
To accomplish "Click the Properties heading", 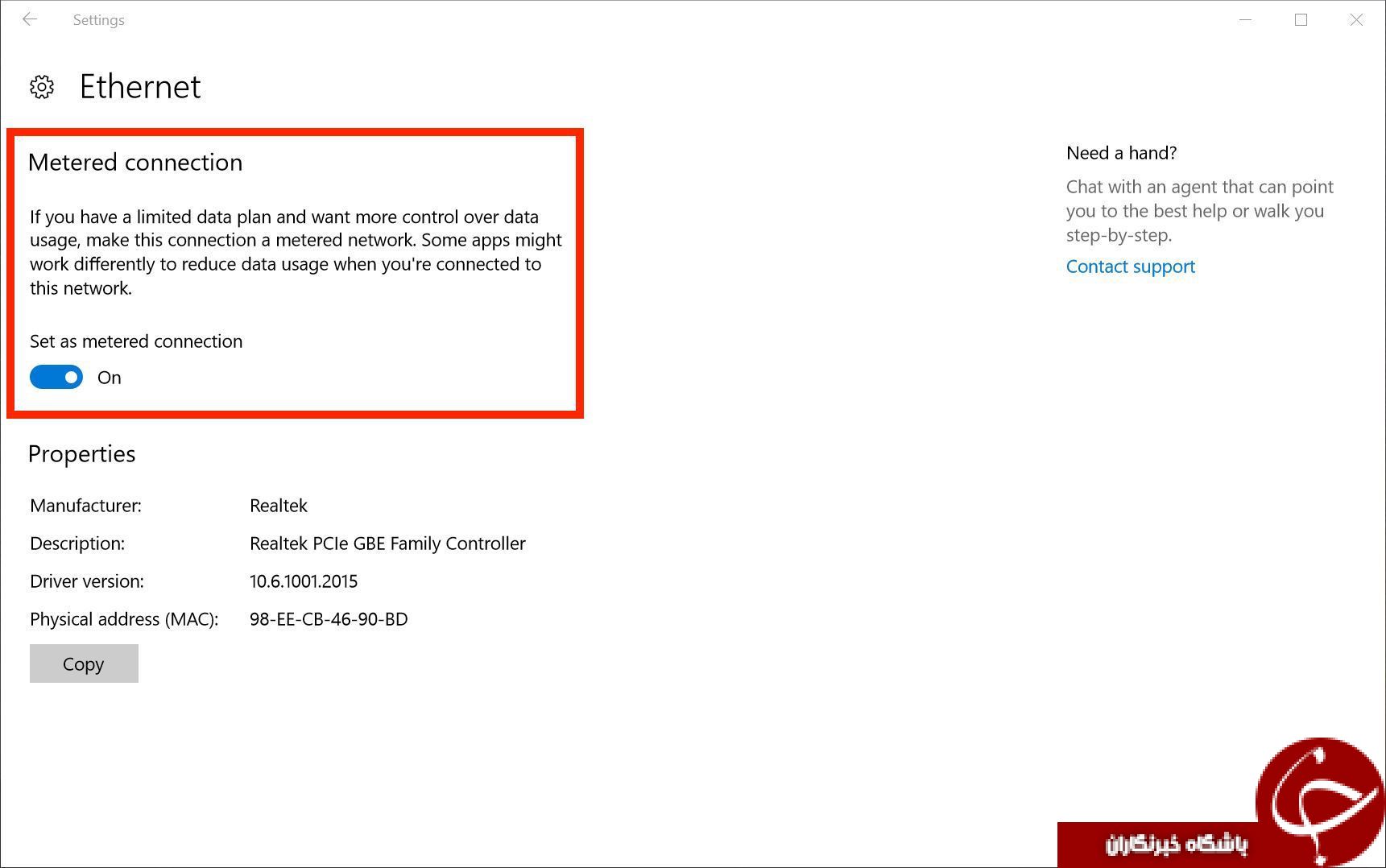I will pyautogui.click(x=81, y=454).
